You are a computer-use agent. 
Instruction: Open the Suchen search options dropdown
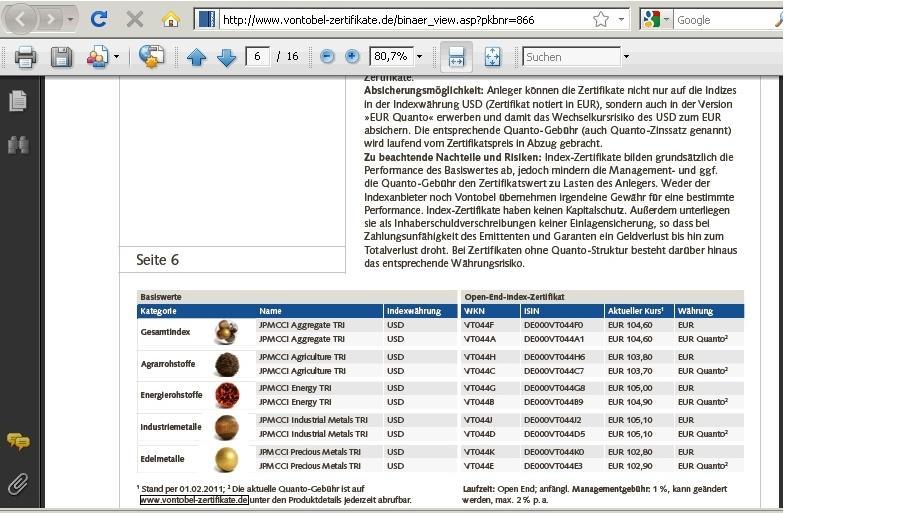point(626,57)
